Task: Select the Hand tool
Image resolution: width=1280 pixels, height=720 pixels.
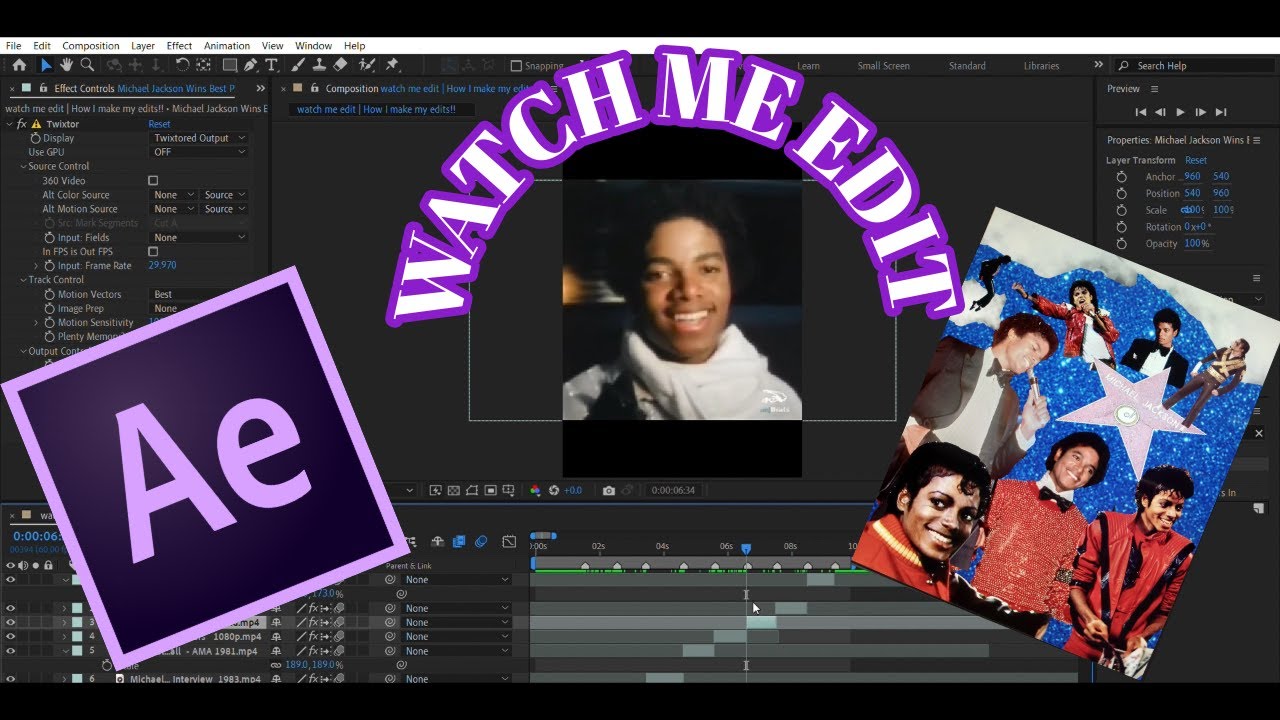Action: (66, 65)
